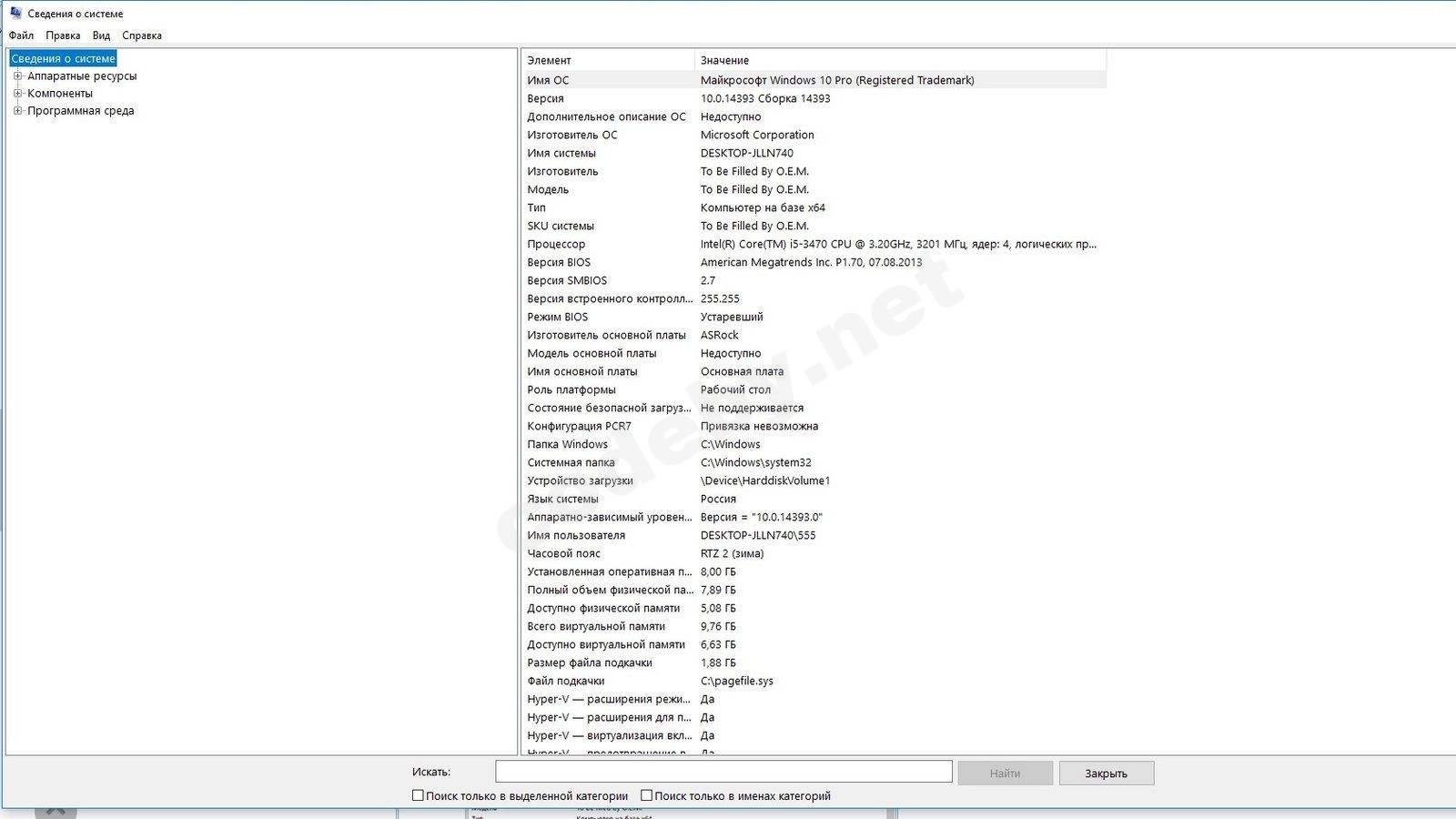
Task: Click into the Искать search field
Action: coord(723,772)
